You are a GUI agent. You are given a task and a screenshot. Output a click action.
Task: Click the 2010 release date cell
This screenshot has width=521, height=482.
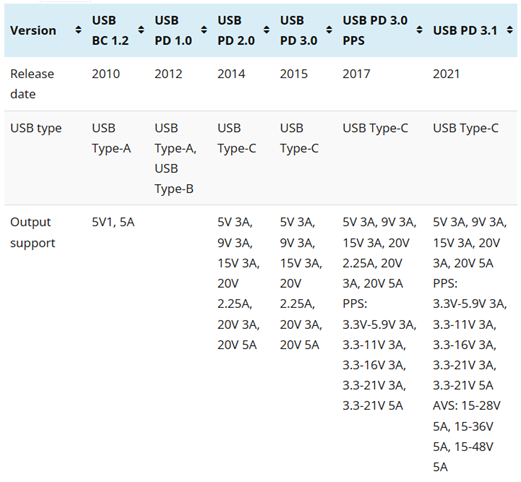pos(106,74)
